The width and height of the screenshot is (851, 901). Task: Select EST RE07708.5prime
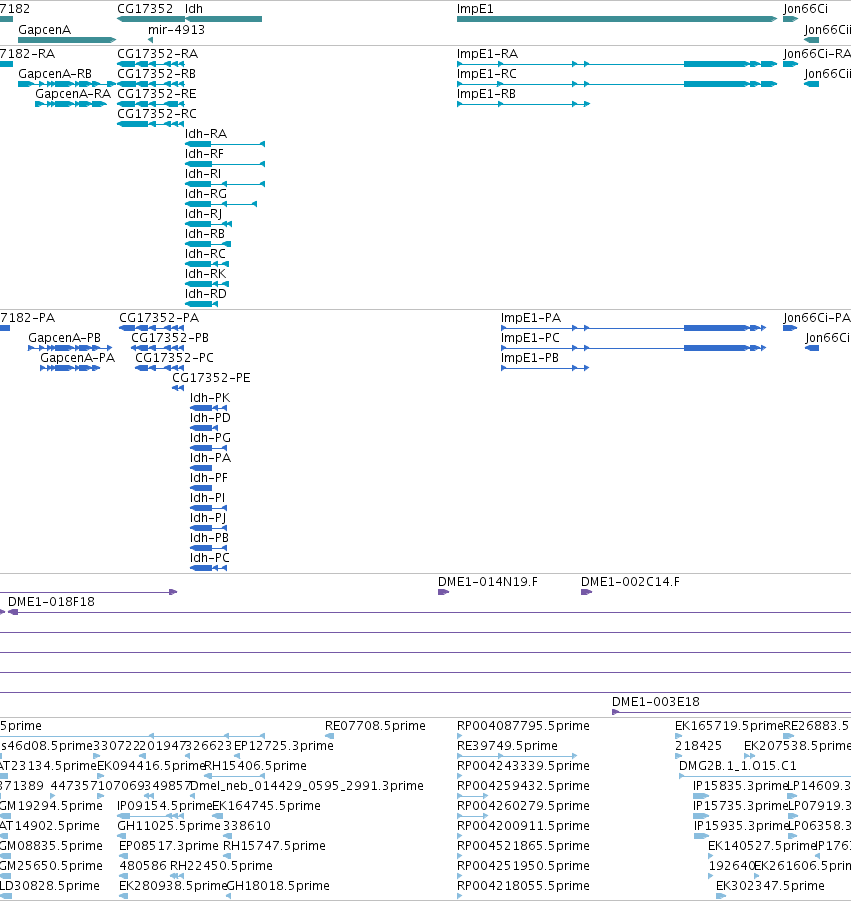(x=375, y=726)
